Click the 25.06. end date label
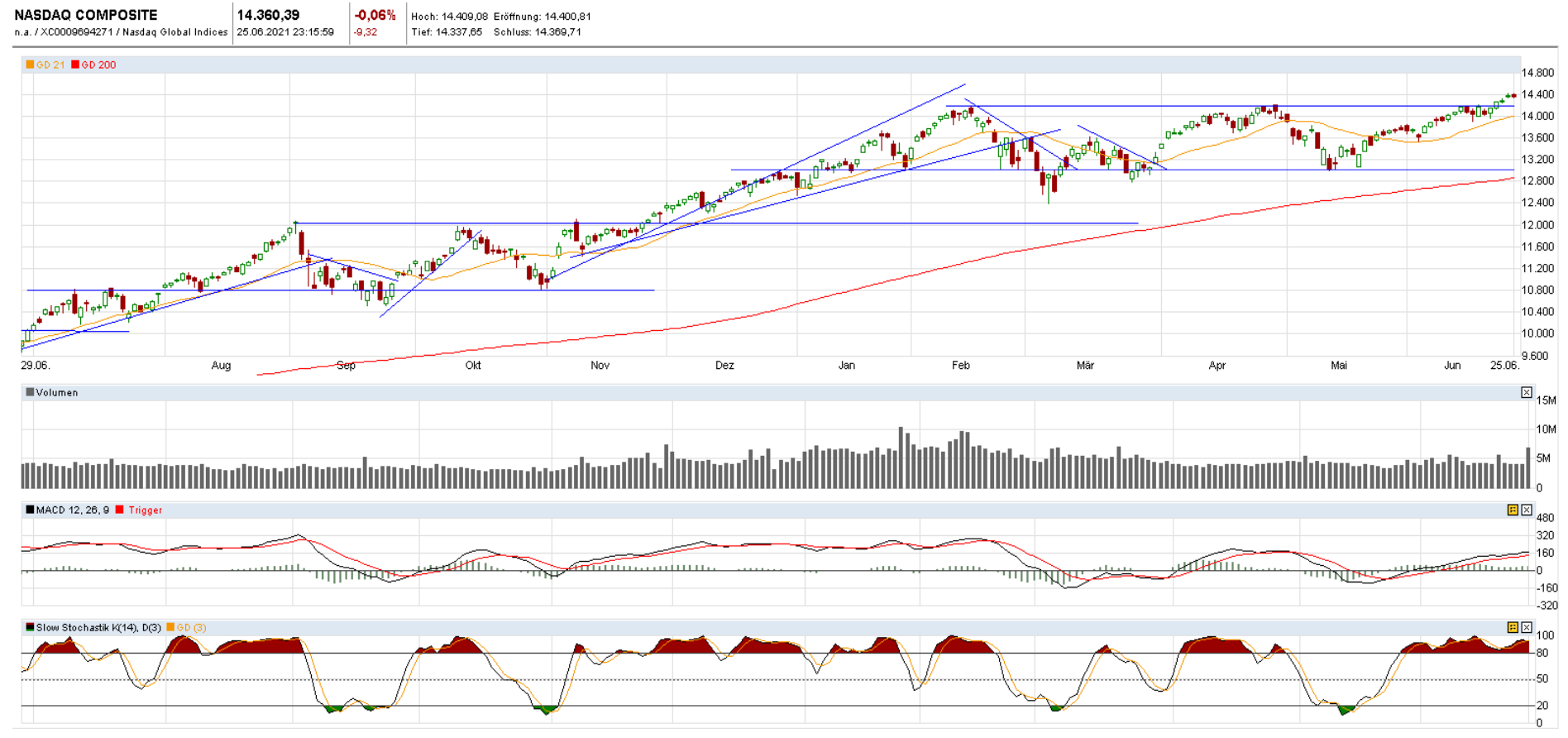The image size is (1568, 738). coord(1505,366)
